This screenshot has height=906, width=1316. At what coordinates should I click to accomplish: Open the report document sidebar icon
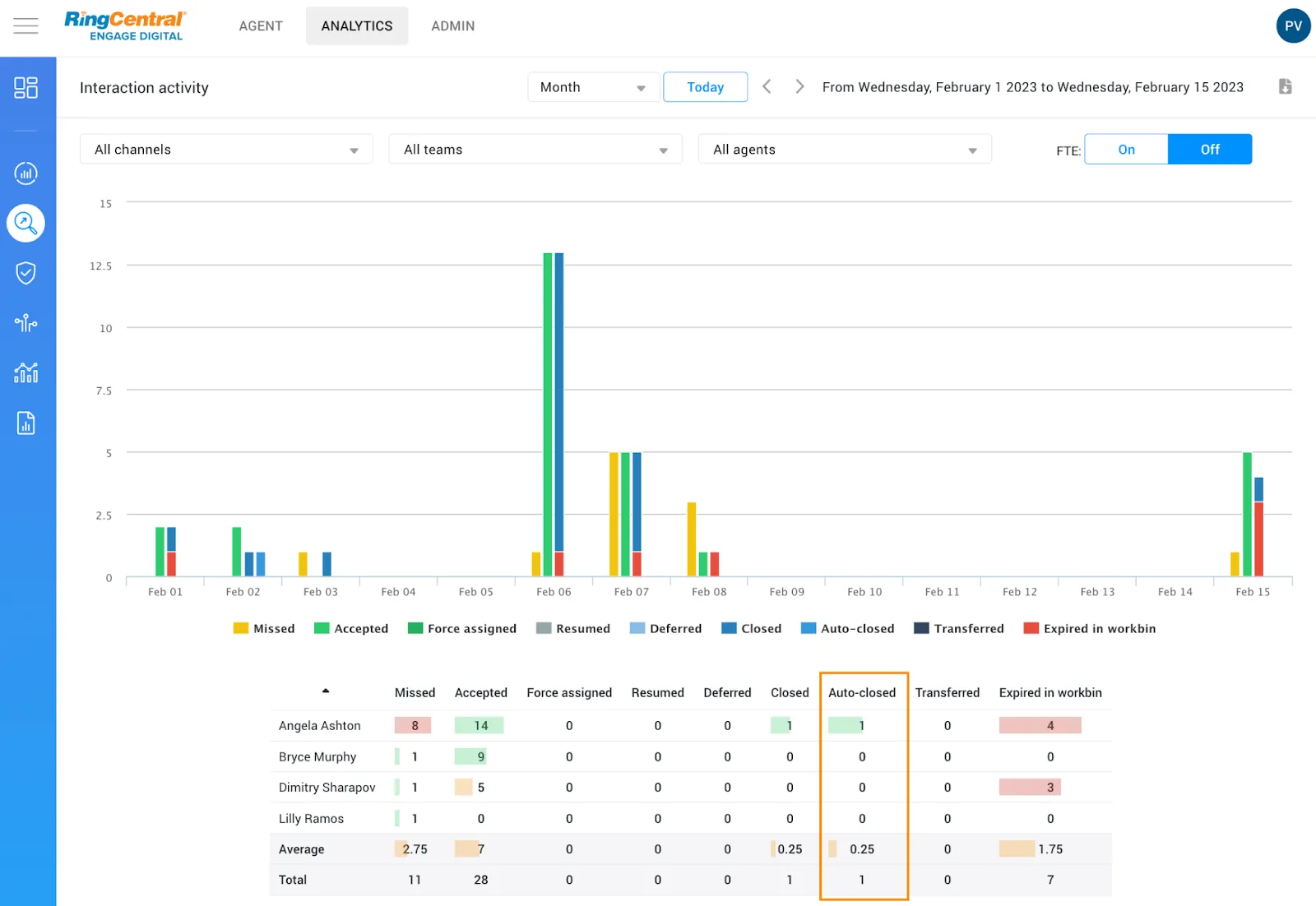click(x=25, y=423)
